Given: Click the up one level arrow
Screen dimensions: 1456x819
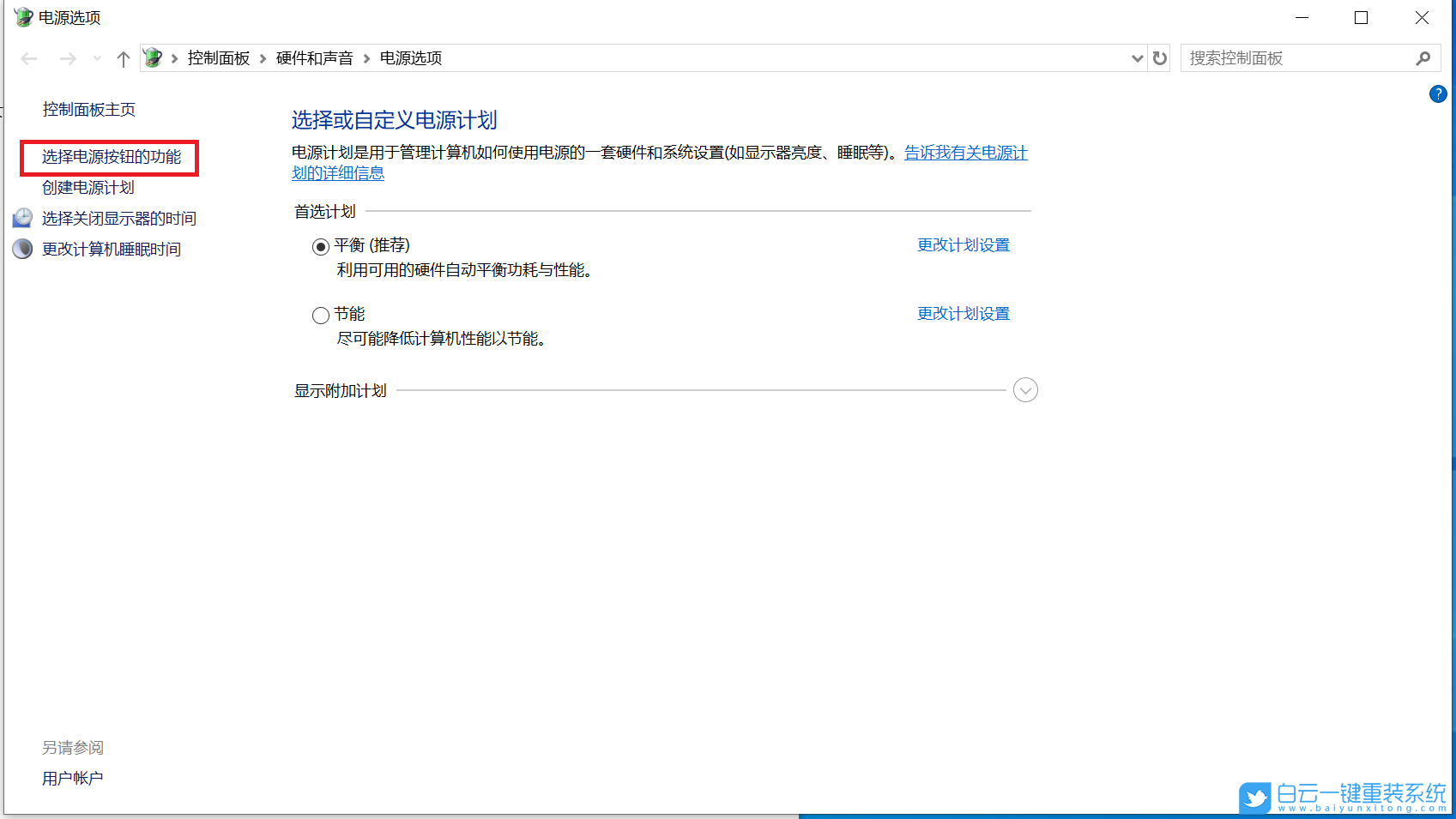Looking at the screenshot, I should click(123, 57).
